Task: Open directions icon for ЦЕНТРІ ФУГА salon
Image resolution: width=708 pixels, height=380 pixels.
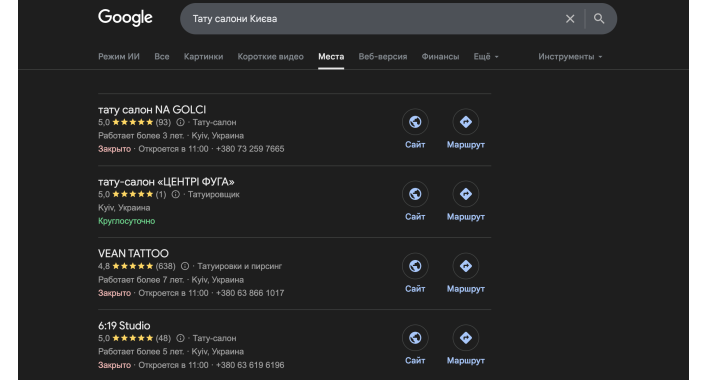Action: pyautogui.click(x=466, y=194)
